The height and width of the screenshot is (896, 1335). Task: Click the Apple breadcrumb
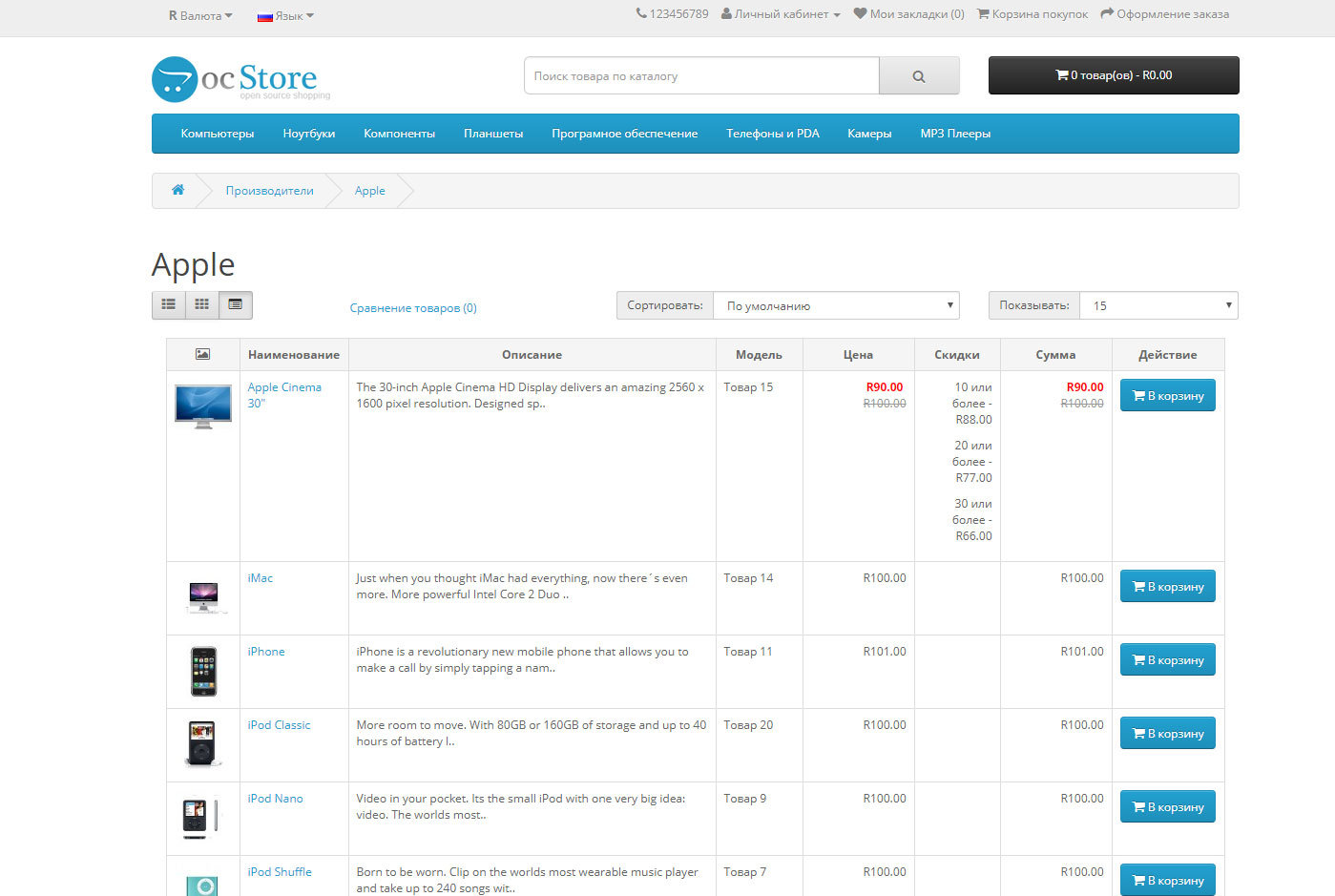370,191
